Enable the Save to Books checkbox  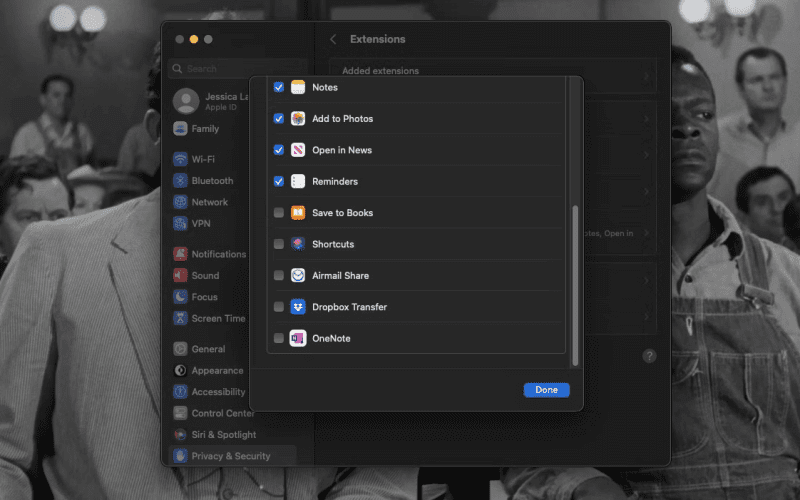click(x=279, y=213)
